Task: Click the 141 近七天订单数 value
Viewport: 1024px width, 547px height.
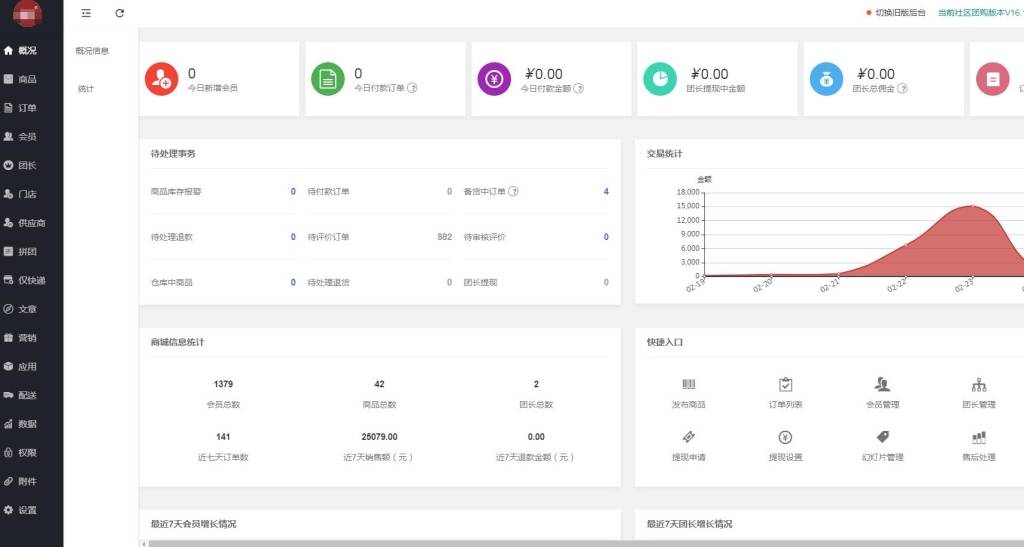Action: click(223, 437)
